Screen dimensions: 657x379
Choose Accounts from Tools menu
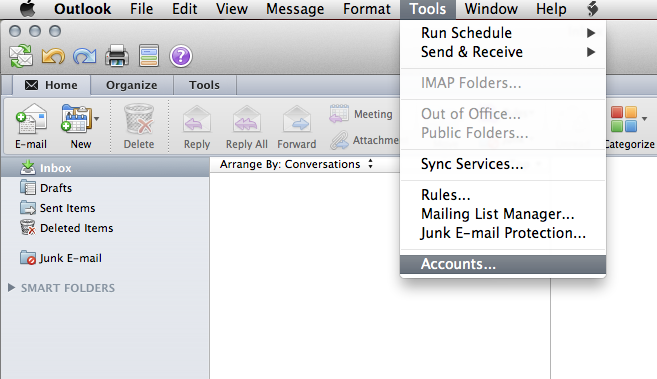tap(503, 264)
